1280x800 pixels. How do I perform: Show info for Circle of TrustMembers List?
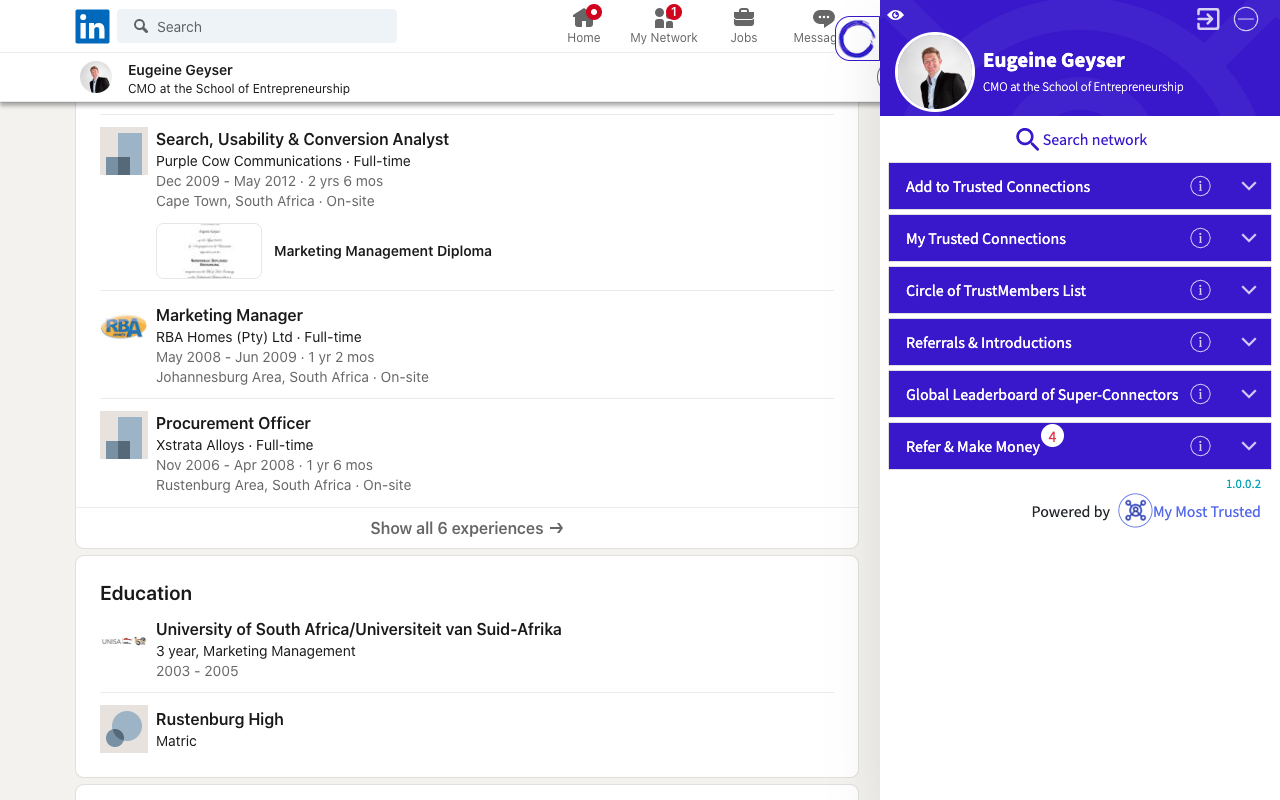[x=1201, y=290]
